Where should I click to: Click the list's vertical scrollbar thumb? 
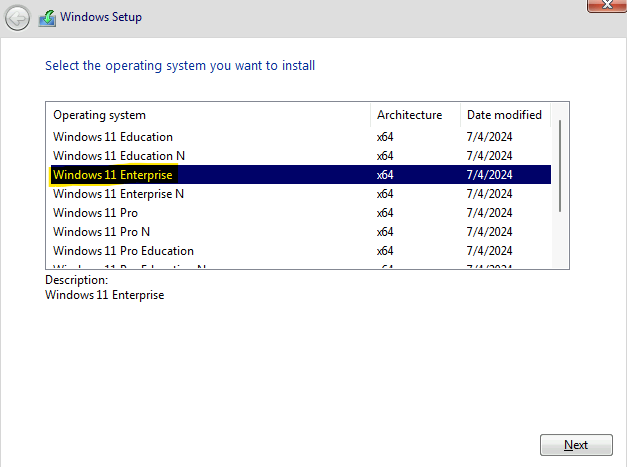pyautogui.click(x=560, y=166)
